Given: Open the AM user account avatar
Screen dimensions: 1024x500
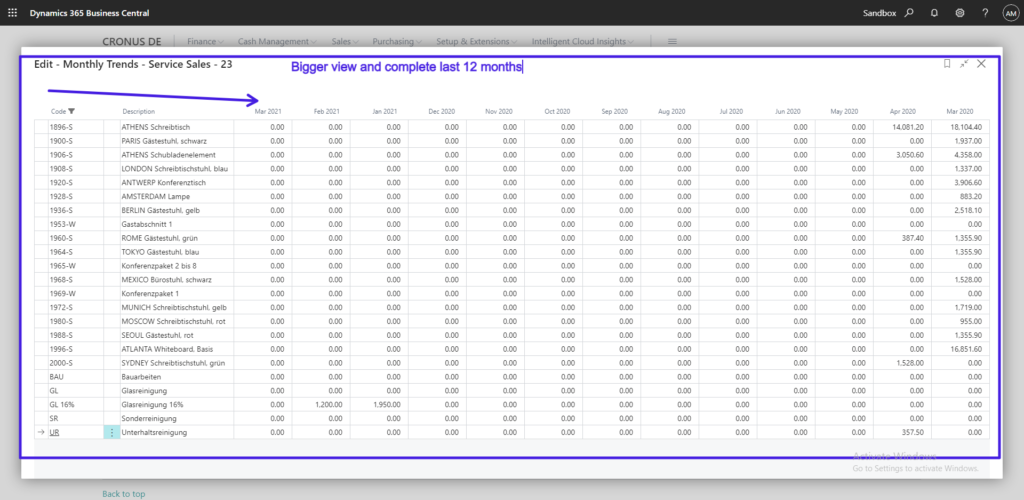Looking at the screenshot, I should 1009,13.
